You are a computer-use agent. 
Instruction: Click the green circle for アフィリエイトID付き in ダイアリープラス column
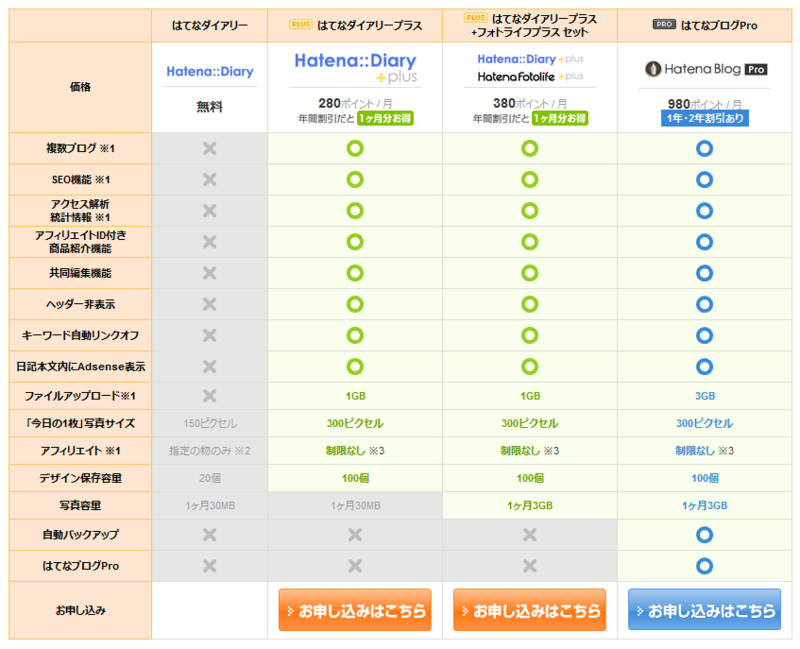point(355,242)
